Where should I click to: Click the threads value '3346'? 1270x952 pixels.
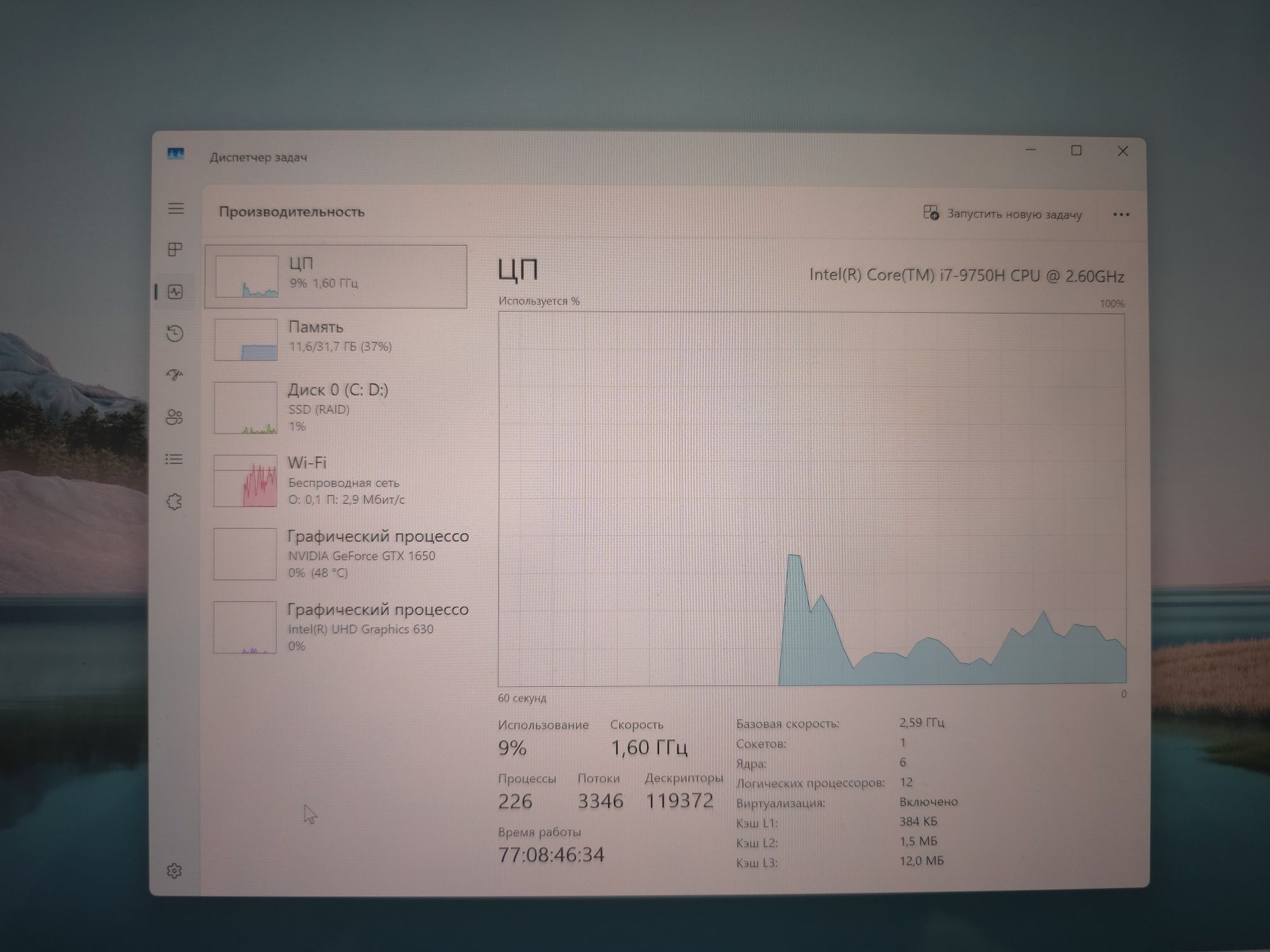point(600,802)
